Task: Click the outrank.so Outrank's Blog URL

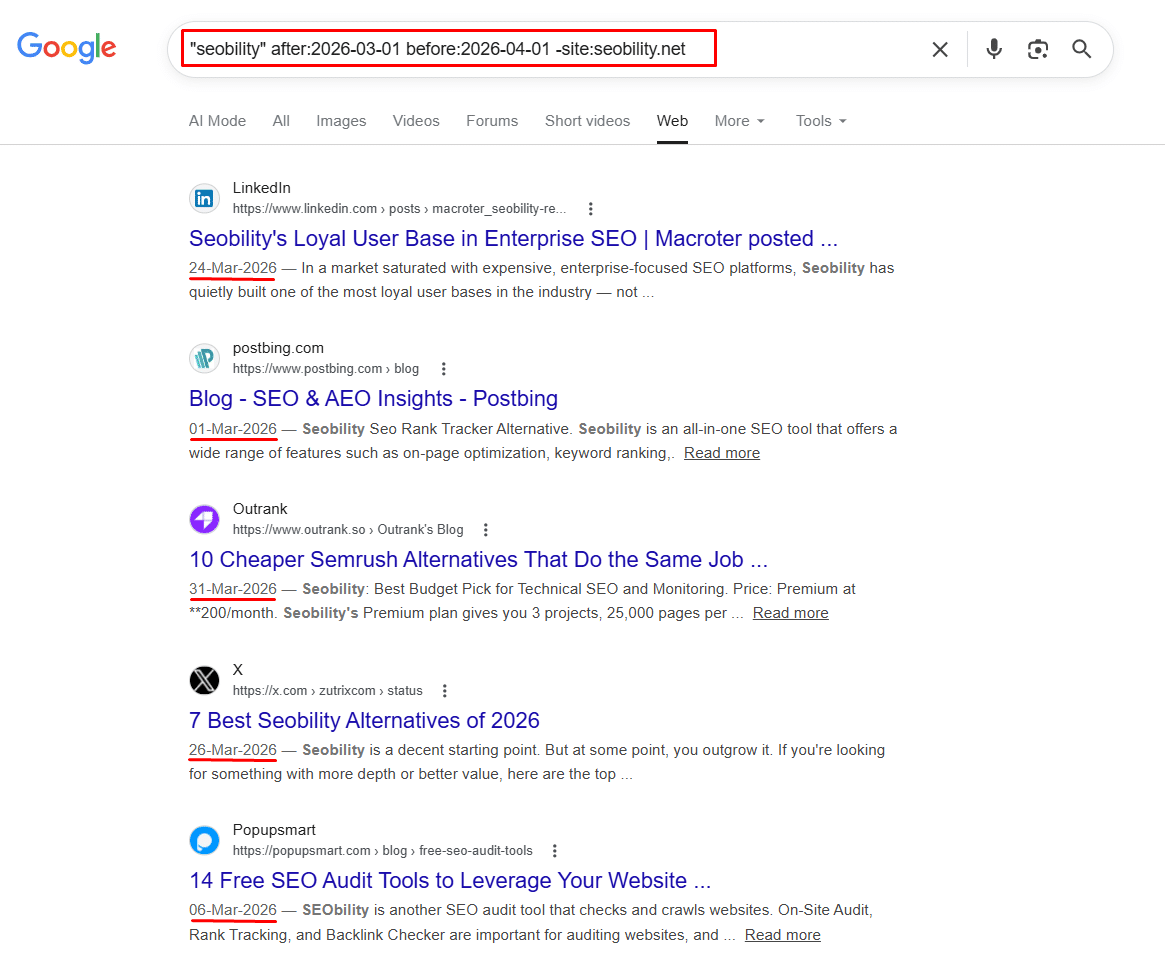Action: point(348,530)
